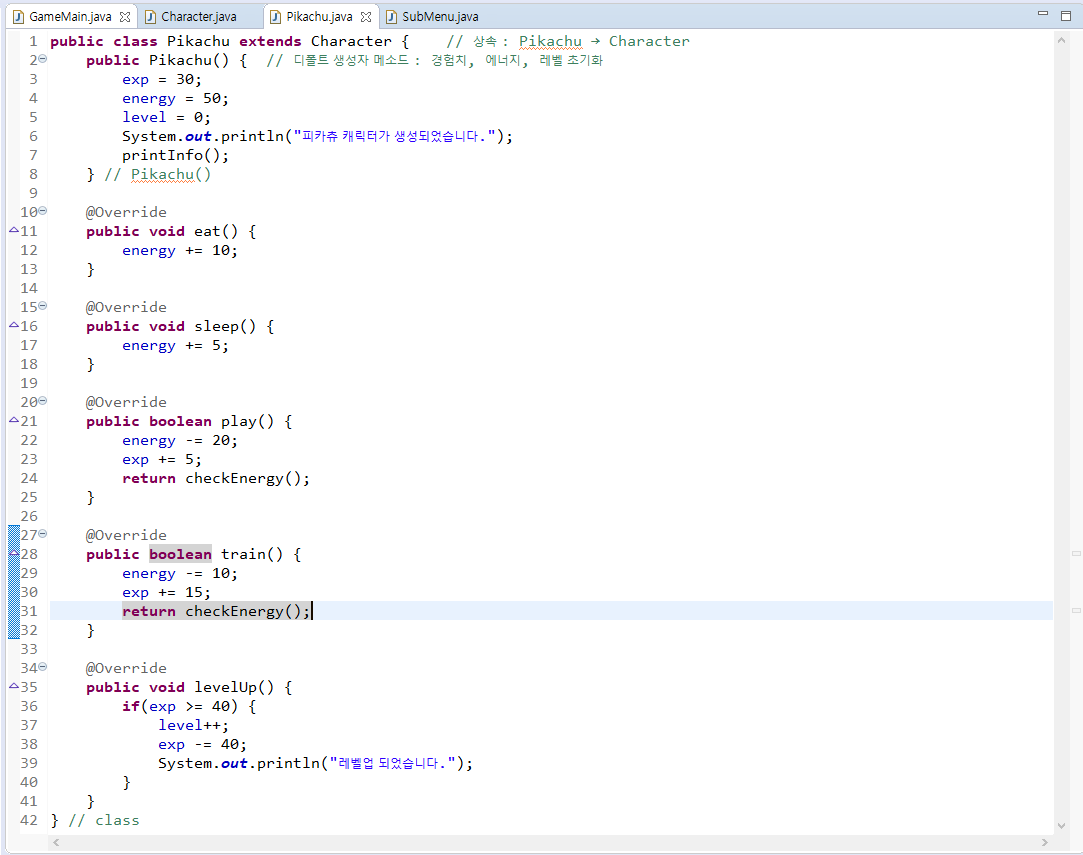Click the override marker beside line 28
Viewport: 1083px width, 855px height.
(x=14, y=553)
